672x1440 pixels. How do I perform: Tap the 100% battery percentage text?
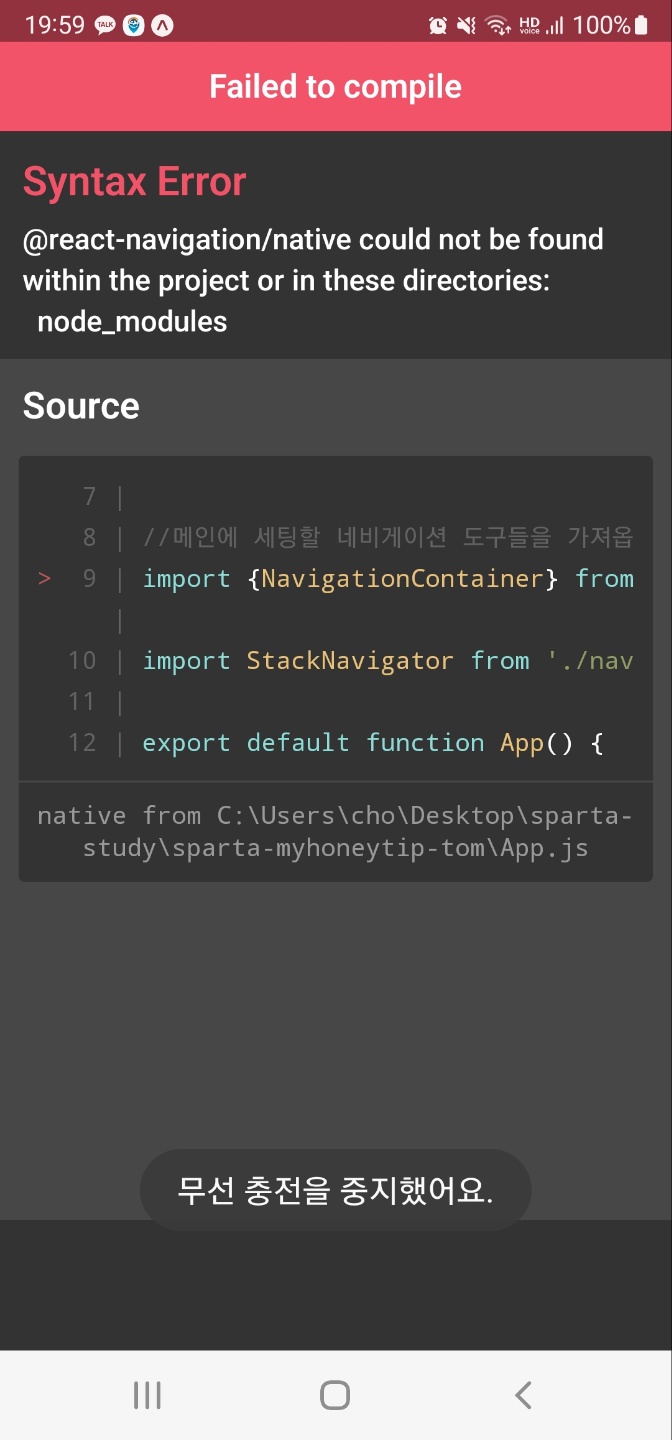[x=601, y=25]
